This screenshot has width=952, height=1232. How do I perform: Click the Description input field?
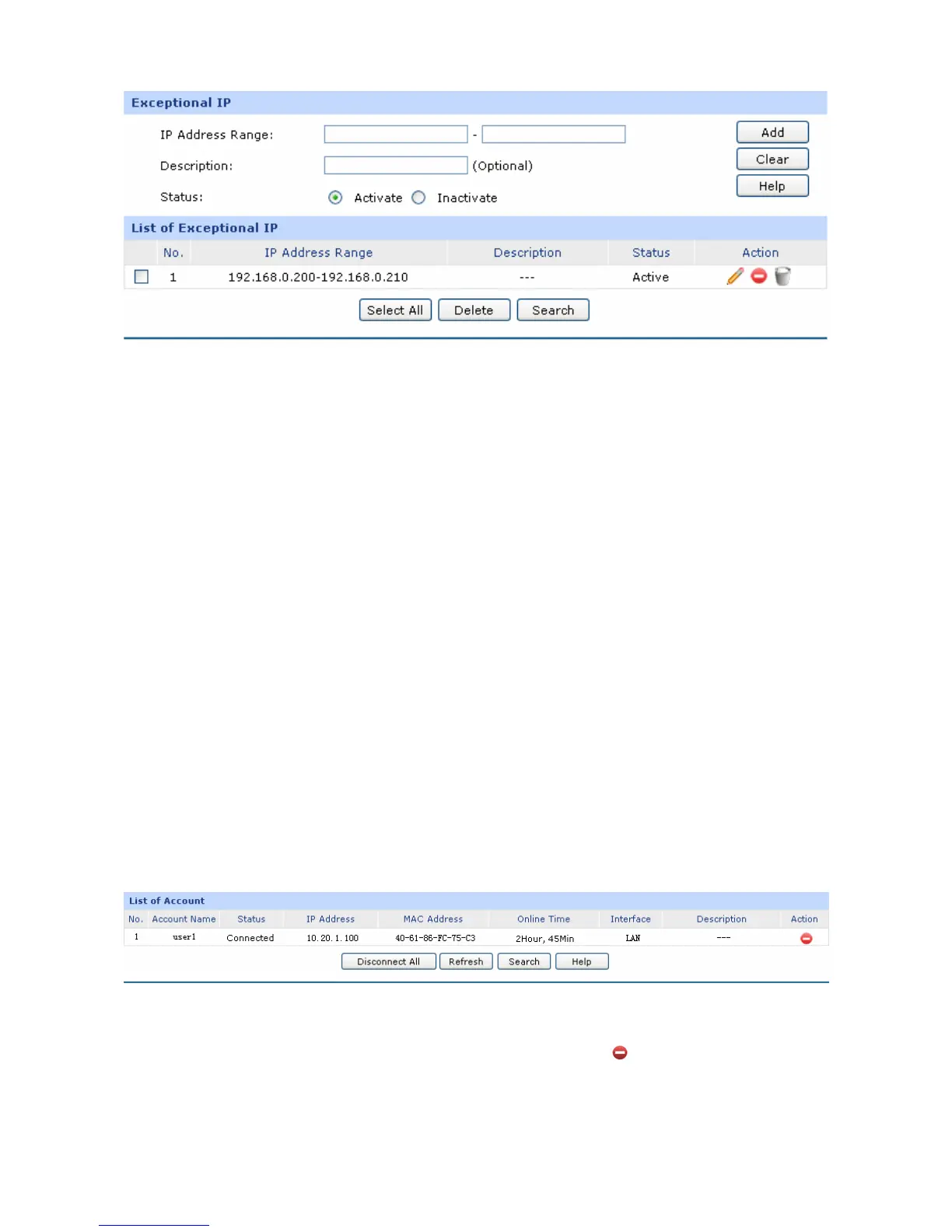[x=396, y=166]
